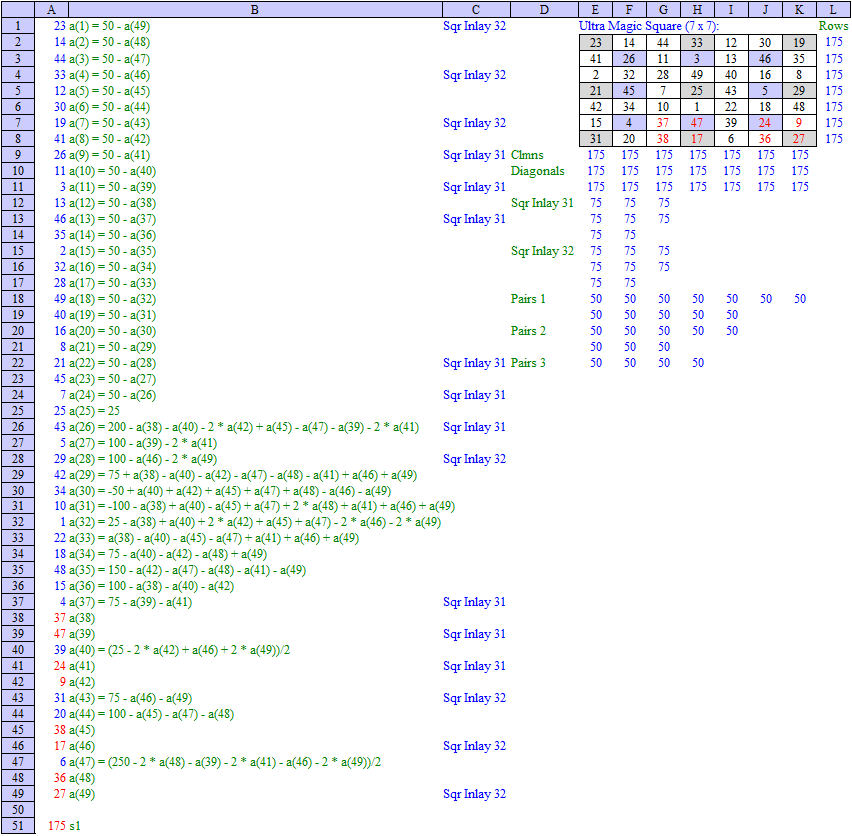This screenshot has height=836, width=852.
Task: Select column H header
Action: pos(697,9)
